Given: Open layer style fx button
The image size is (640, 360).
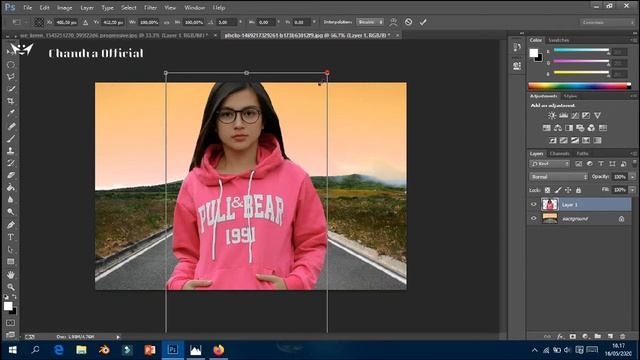Looking at the screenshot, I should tap(560, 336).
